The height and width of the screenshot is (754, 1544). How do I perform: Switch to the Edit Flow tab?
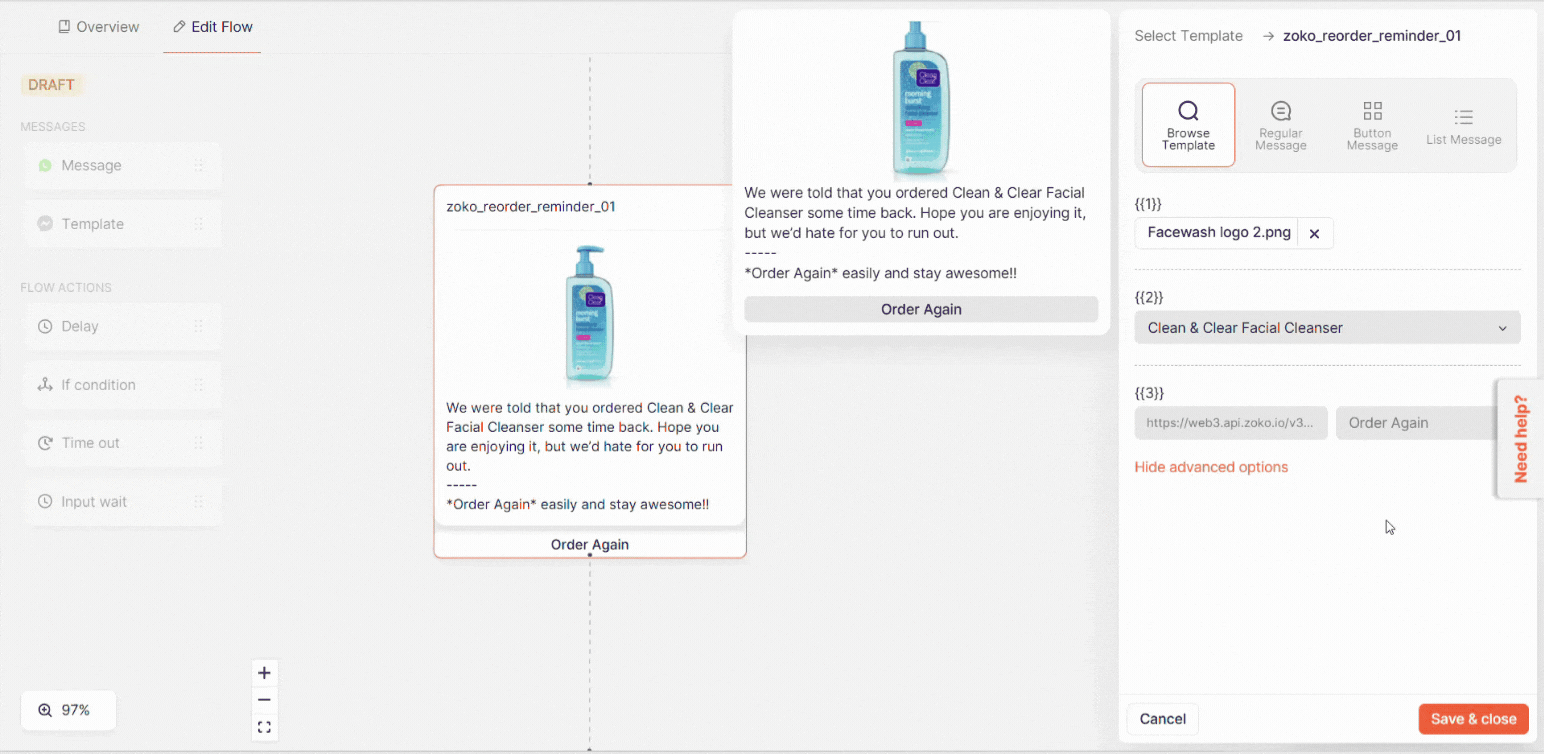212,27
